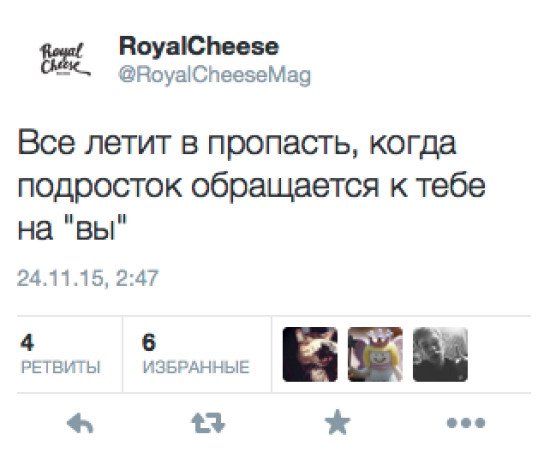
Task: Click the РЕТВИТЫ label
Action: click(x=61, y=367)
